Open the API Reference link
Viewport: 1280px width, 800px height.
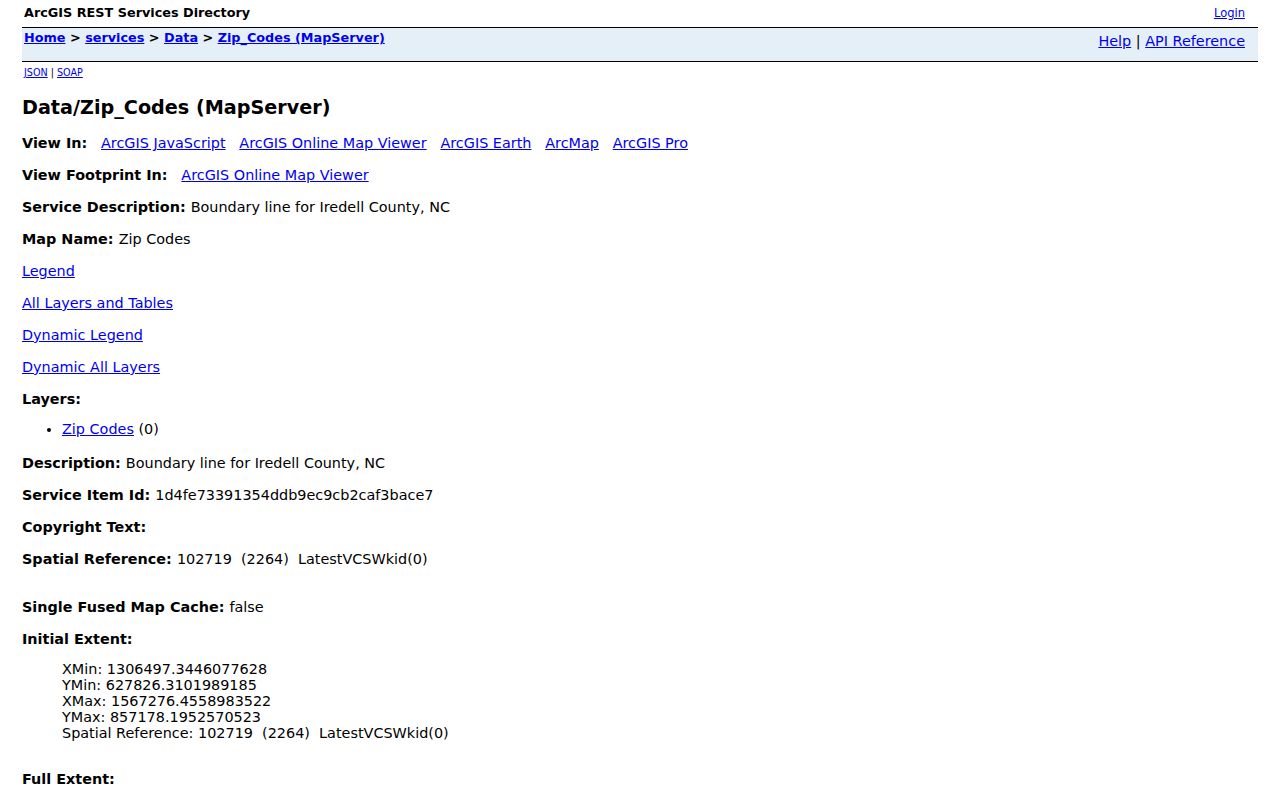point(1195,41)
